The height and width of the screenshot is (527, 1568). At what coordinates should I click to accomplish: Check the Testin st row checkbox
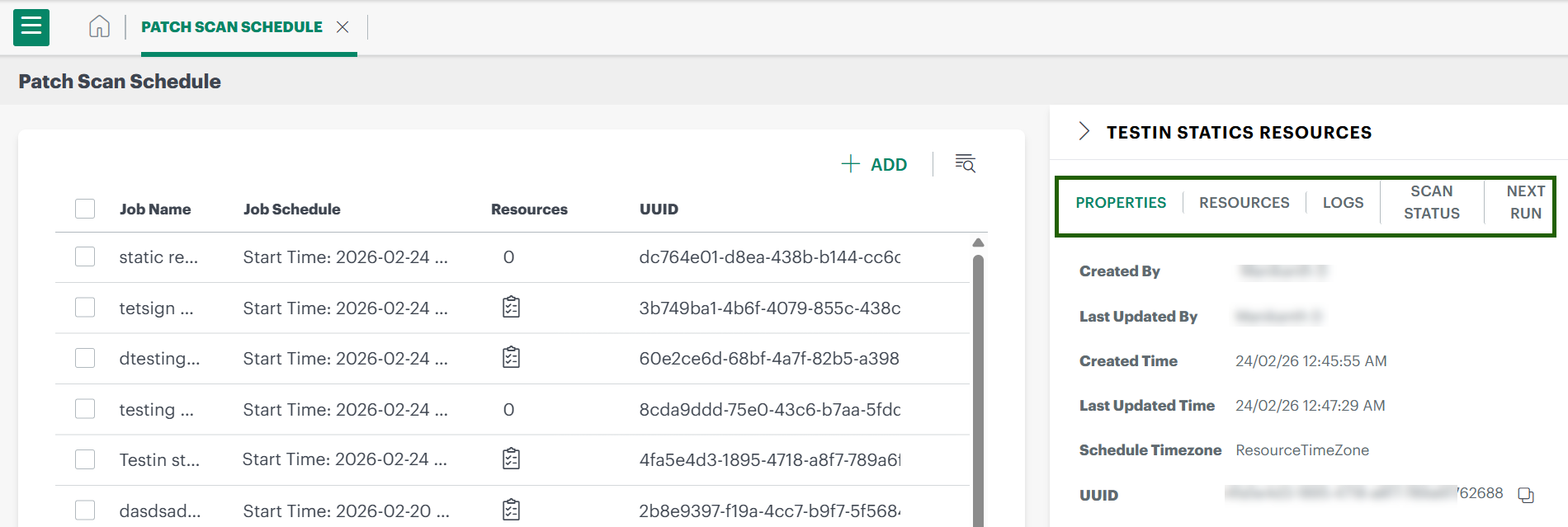click(x=85, y=459)
